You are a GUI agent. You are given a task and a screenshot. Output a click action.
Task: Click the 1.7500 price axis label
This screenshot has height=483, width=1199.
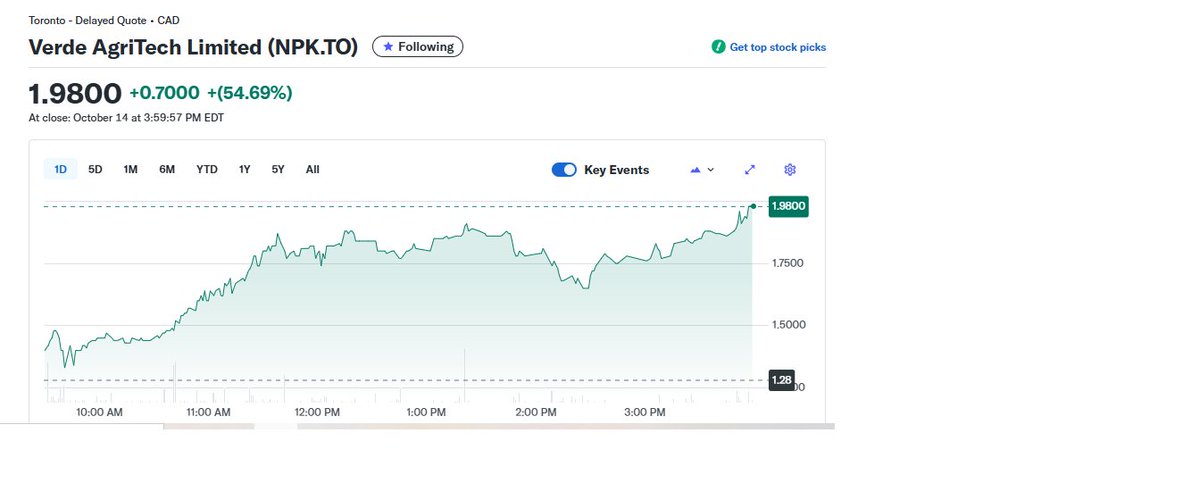tap(788, 264)
